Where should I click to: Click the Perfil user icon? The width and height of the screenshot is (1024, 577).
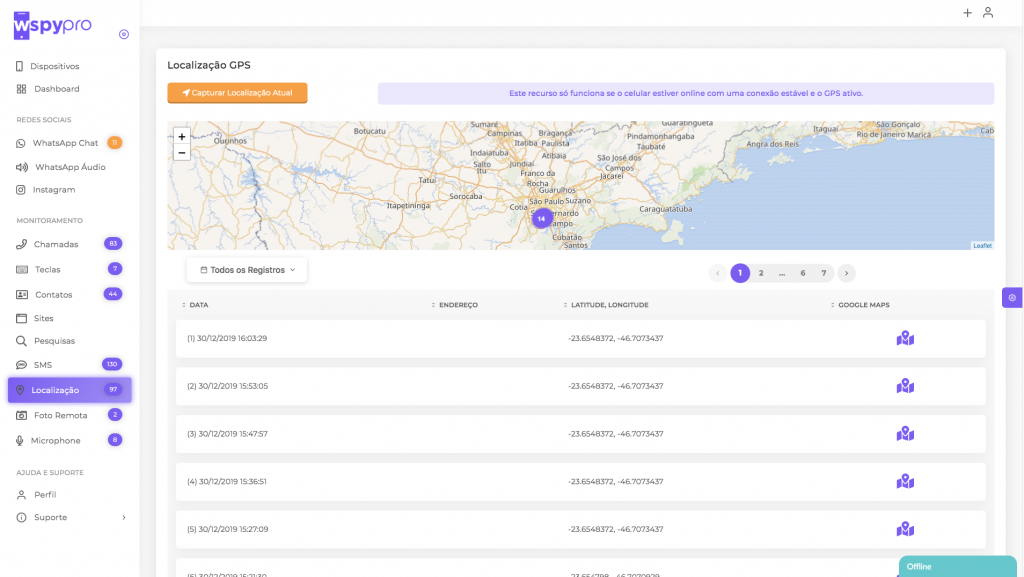coord(22,495)
